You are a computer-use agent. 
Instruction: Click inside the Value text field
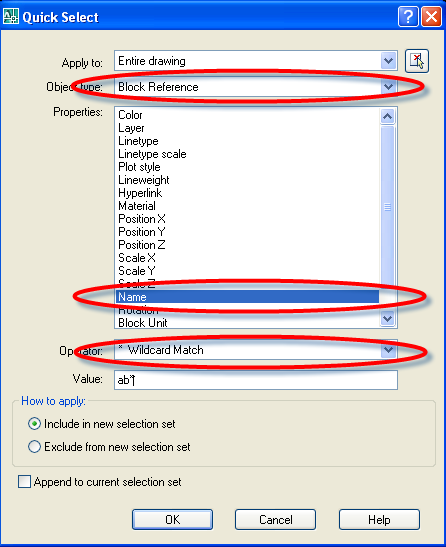256,380
